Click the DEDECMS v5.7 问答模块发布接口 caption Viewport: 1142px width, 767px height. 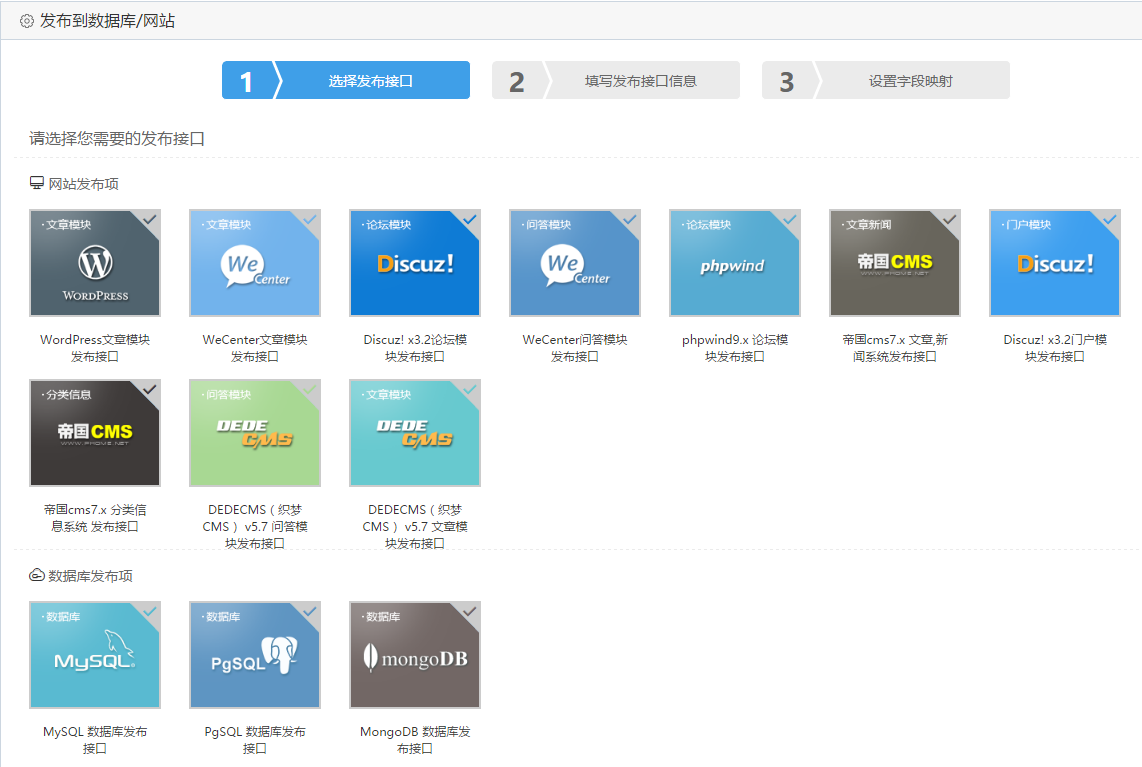click(x=255, y=526)
